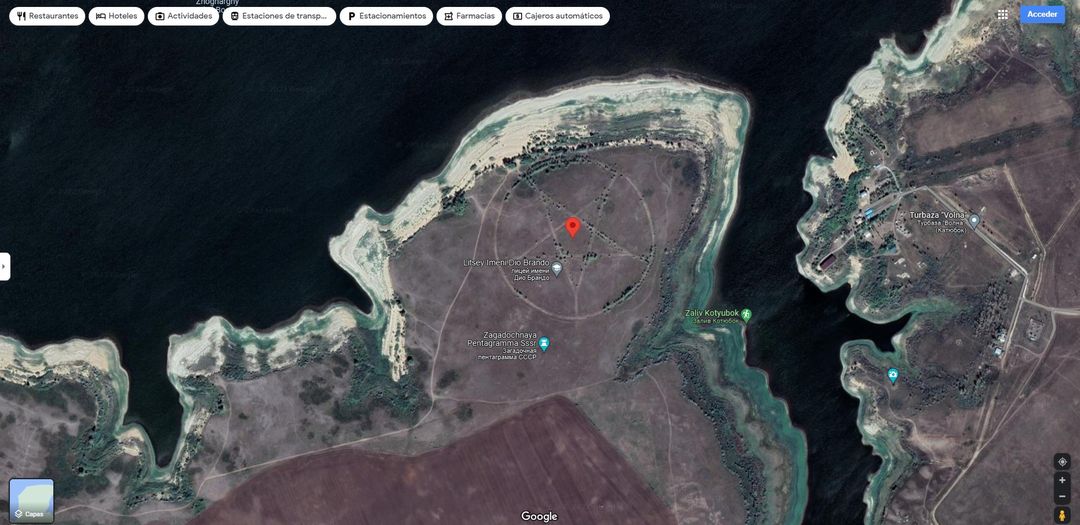This screenshot has width=1080, height=525.
Task: Select the Litsey Imeni Dio Brando marker
Action: (557, 268)
